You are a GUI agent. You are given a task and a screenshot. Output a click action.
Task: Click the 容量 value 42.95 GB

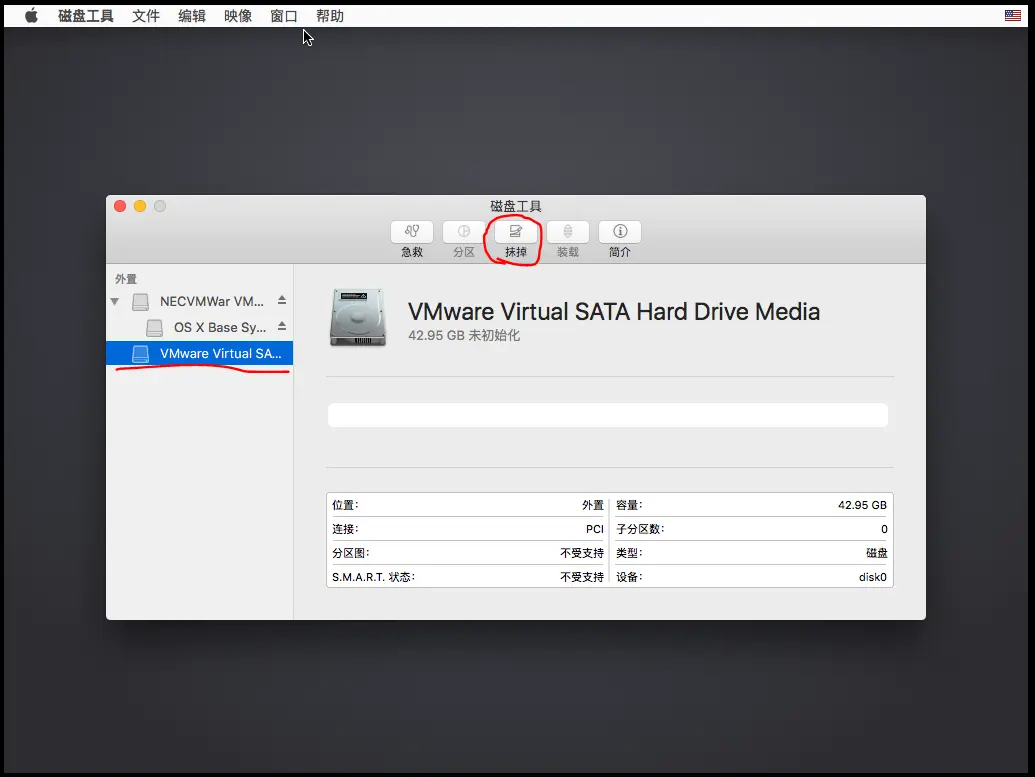pos(862,505)
